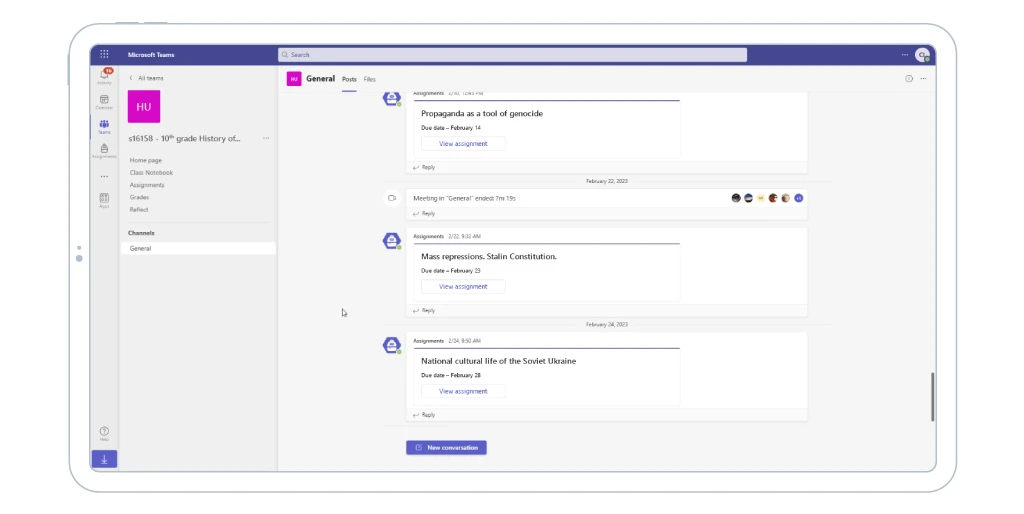Click the yellow initials participant avatar

click(761, 198)
